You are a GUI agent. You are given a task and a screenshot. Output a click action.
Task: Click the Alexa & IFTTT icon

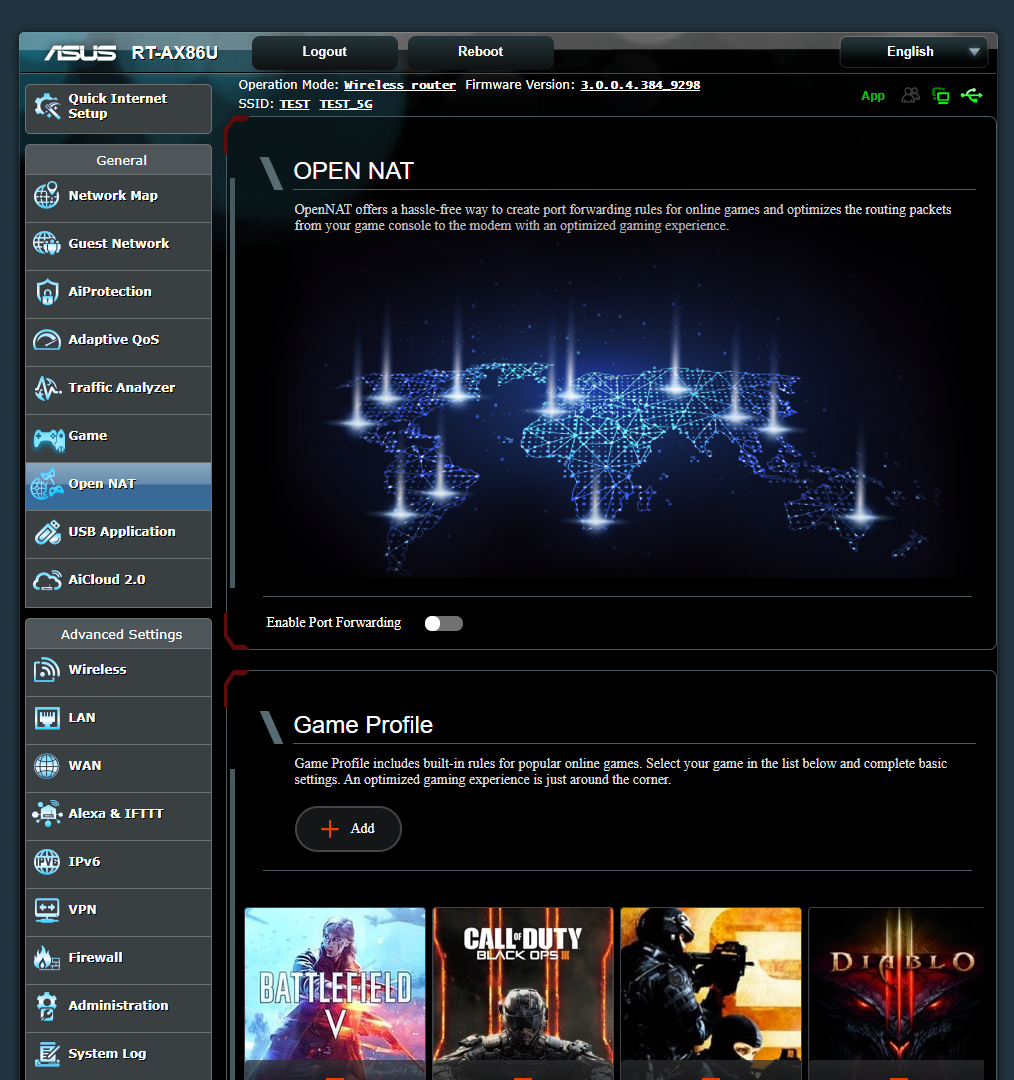(47, 813)
